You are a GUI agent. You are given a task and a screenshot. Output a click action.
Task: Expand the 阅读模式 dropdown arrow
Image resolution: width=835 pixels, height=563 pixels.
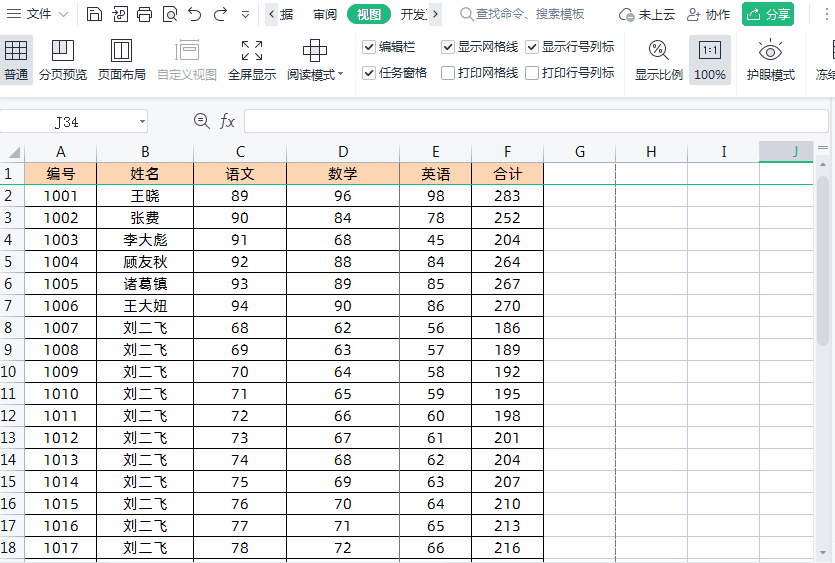(341, 74)
